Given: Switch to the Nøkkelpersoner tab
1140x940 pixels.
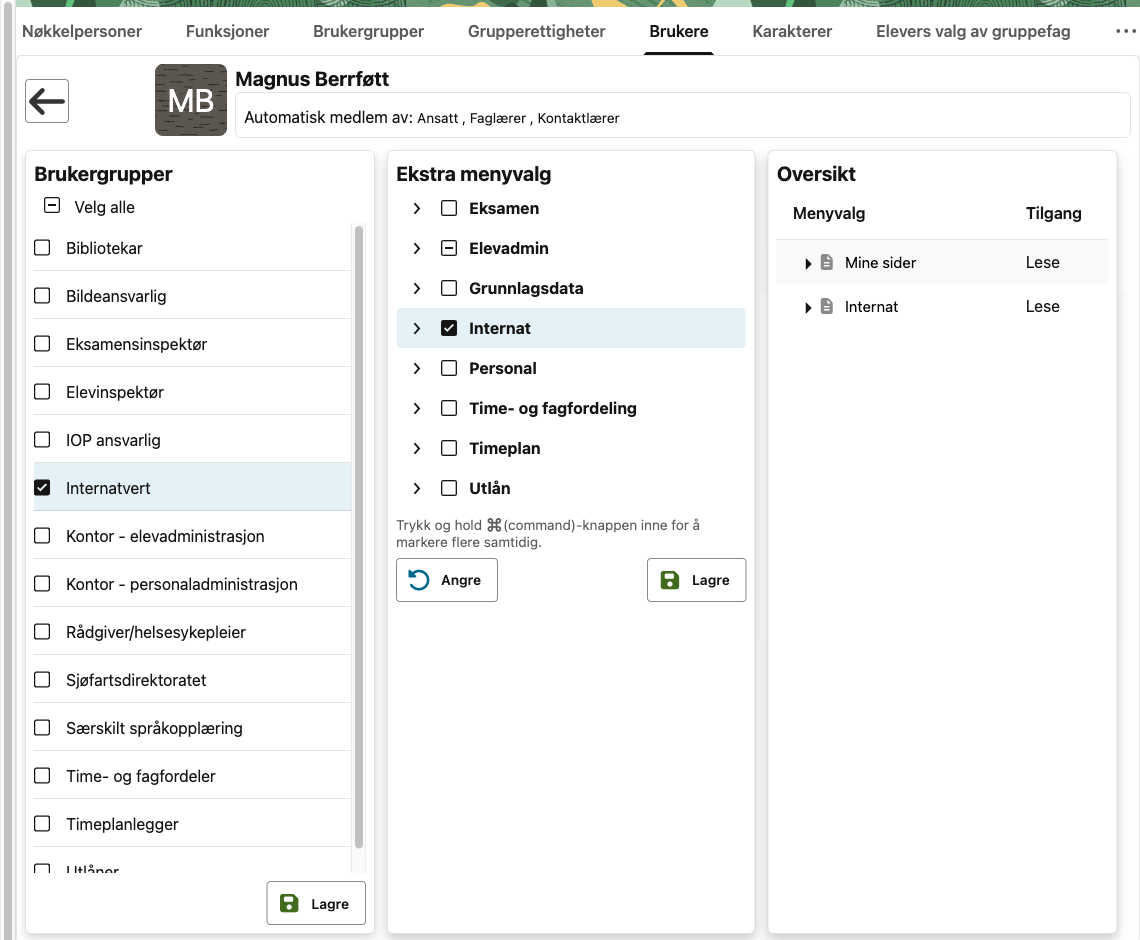Looking at the screenshot, I should (x=82, y=31).
